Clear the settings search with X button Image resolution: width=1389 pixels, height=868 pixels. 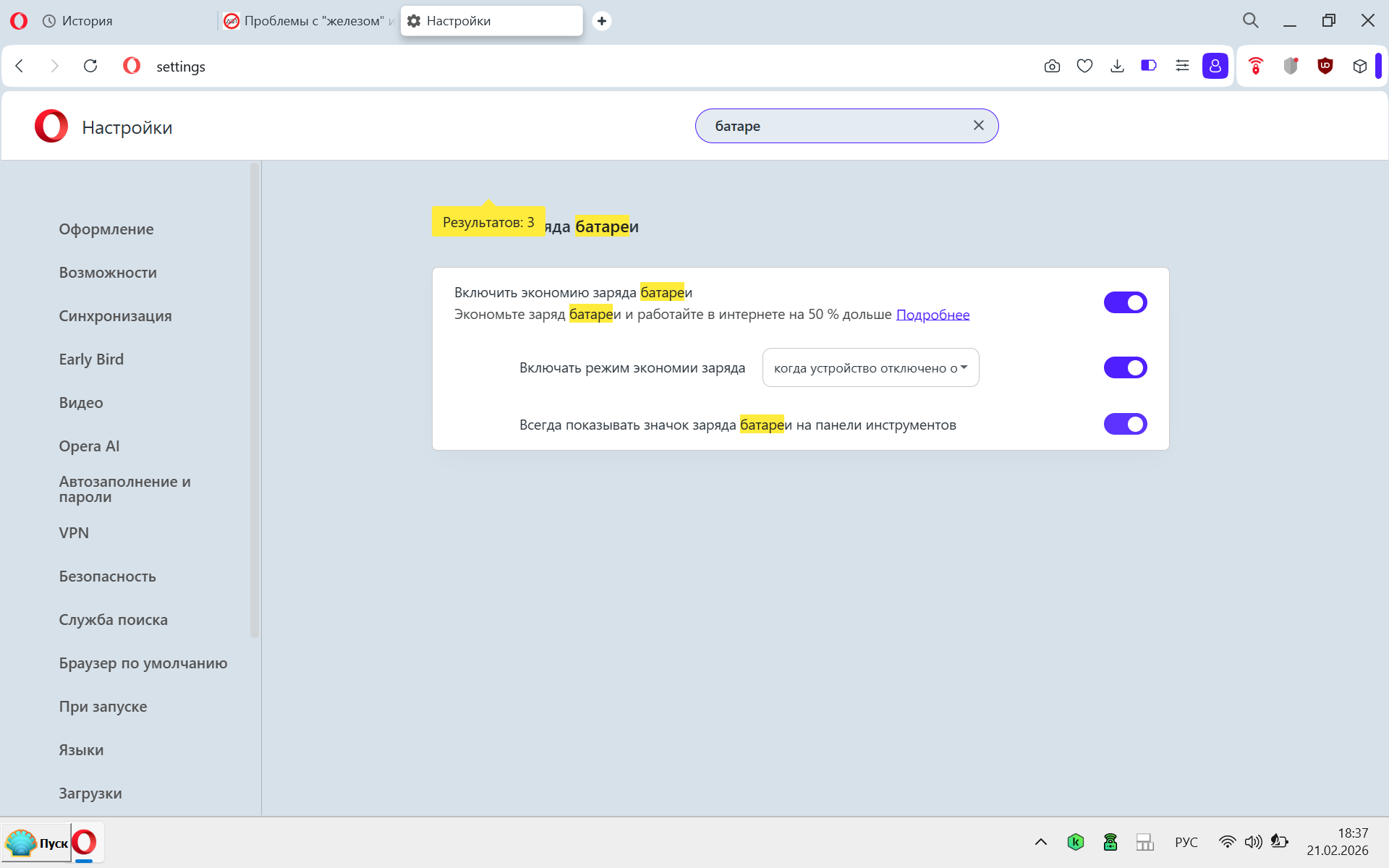coord(978,125)
